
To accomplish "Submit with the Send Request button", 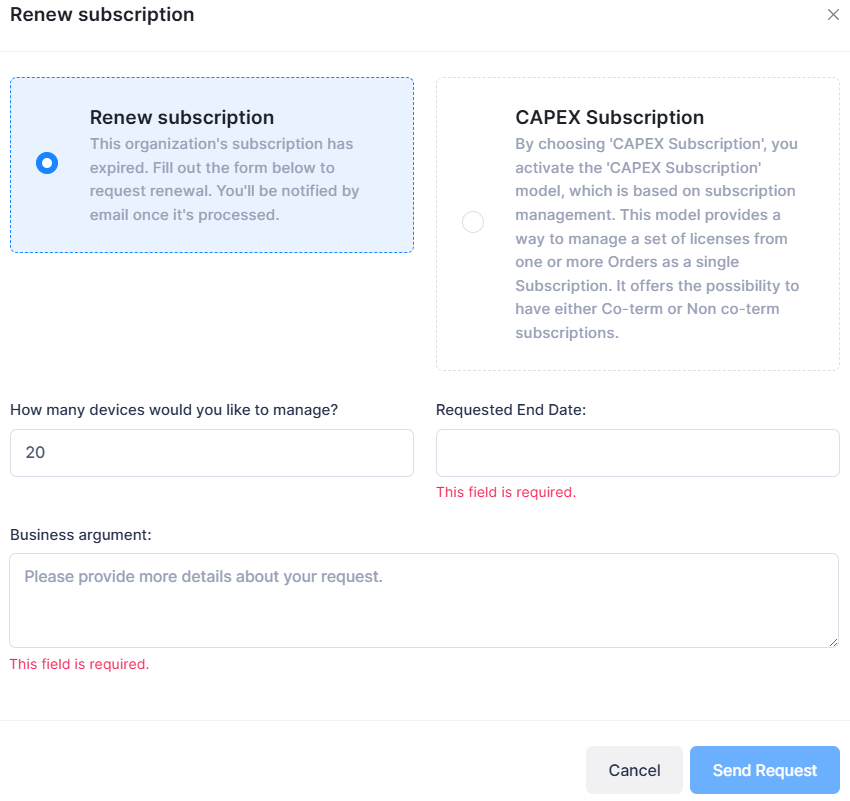I will pos(764,770).
